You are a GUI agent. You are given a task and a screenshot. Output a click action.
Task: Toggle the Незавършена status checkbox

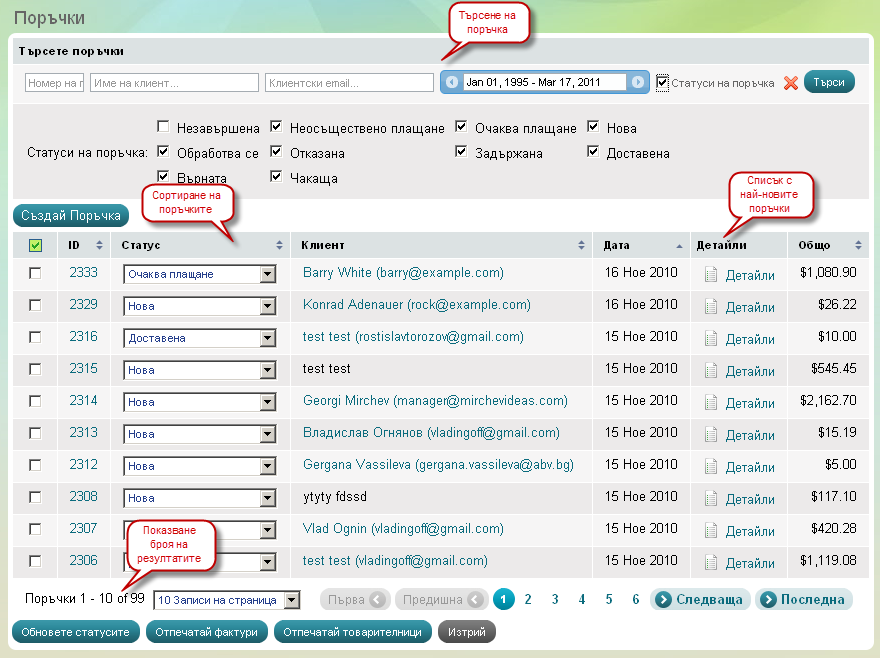point(163,127)
